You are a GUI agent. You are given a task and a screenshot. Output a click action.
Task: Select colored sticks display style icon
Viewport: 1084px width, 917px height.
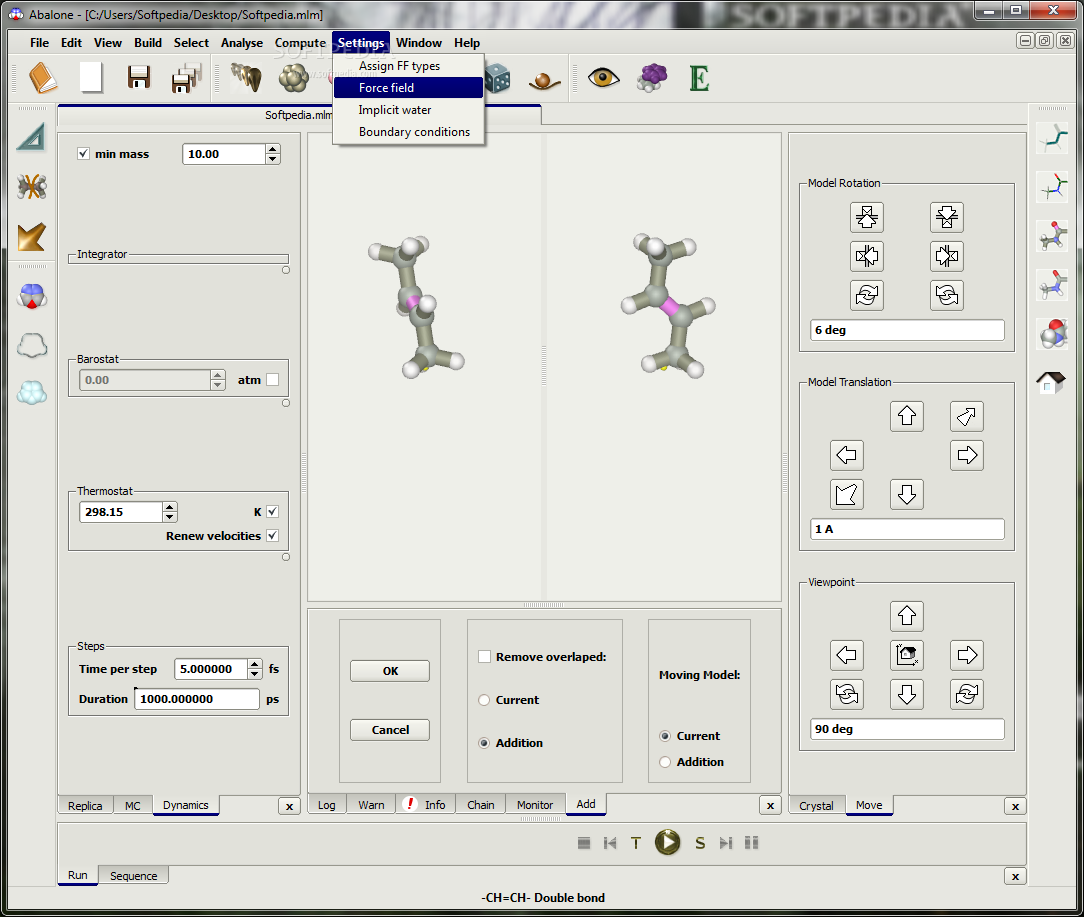1052,187
